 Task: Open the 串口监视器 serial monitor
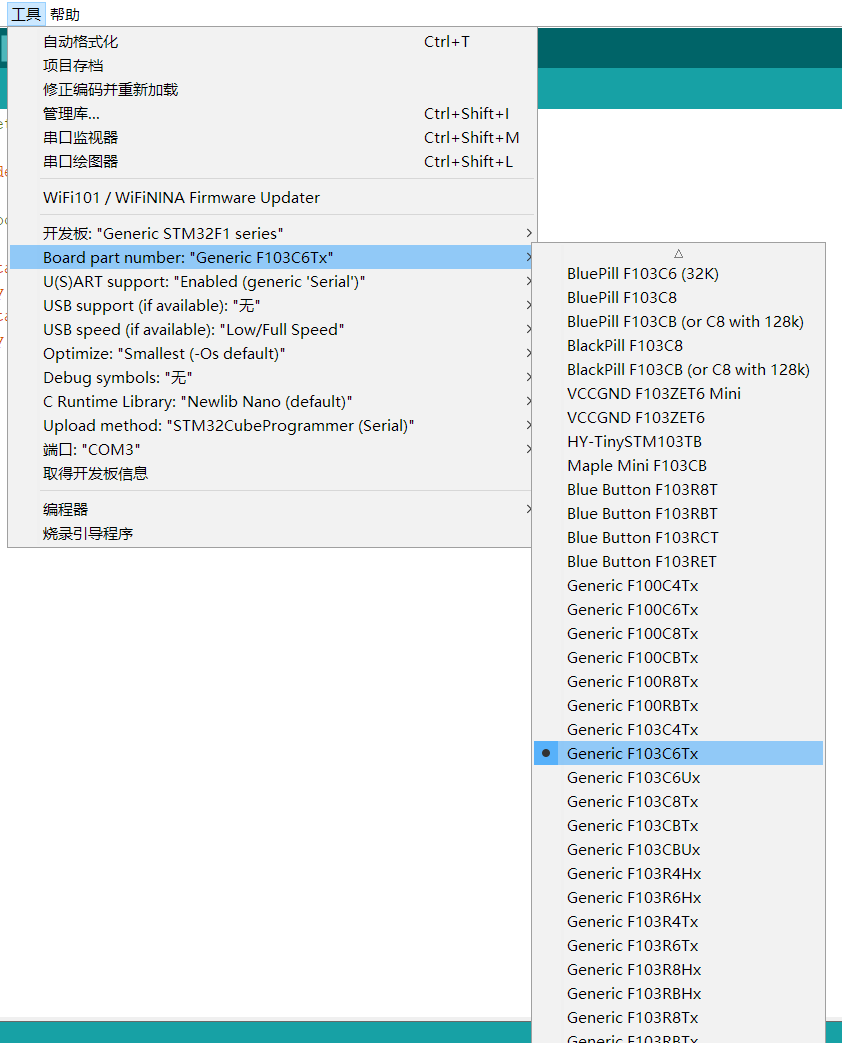[78, 137]
